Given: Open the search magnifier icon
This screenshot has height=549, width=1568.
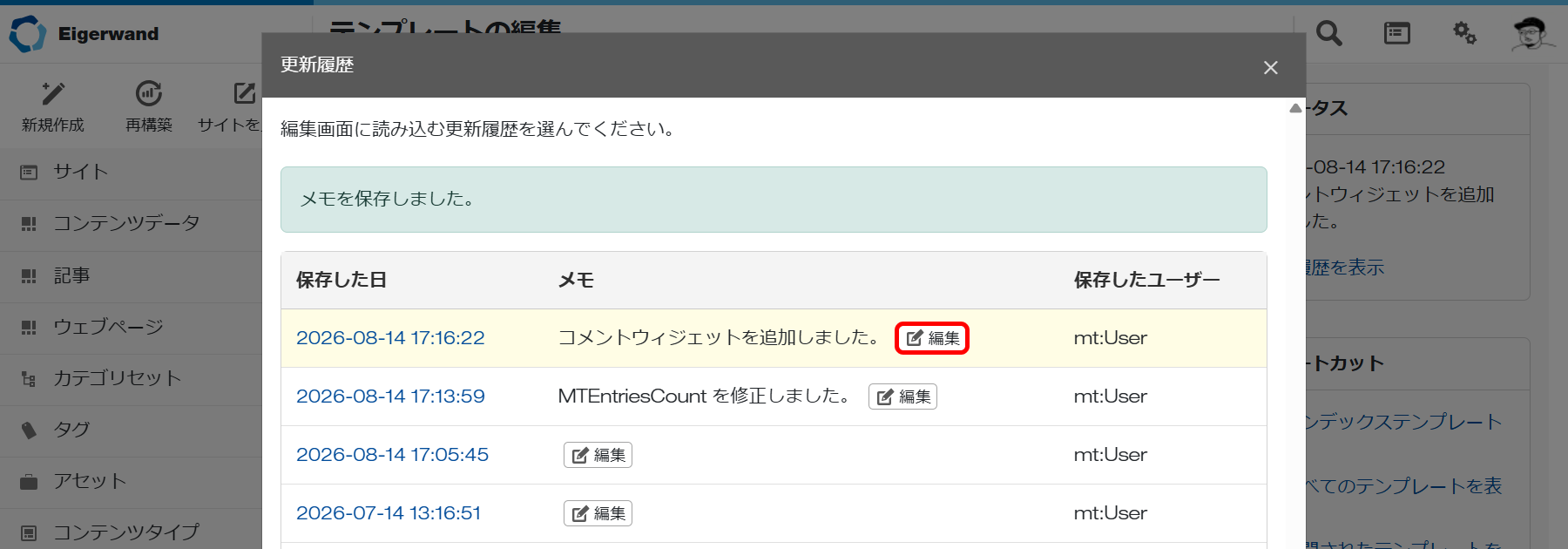Looking at the screenshot, I should pos(1328,34).
